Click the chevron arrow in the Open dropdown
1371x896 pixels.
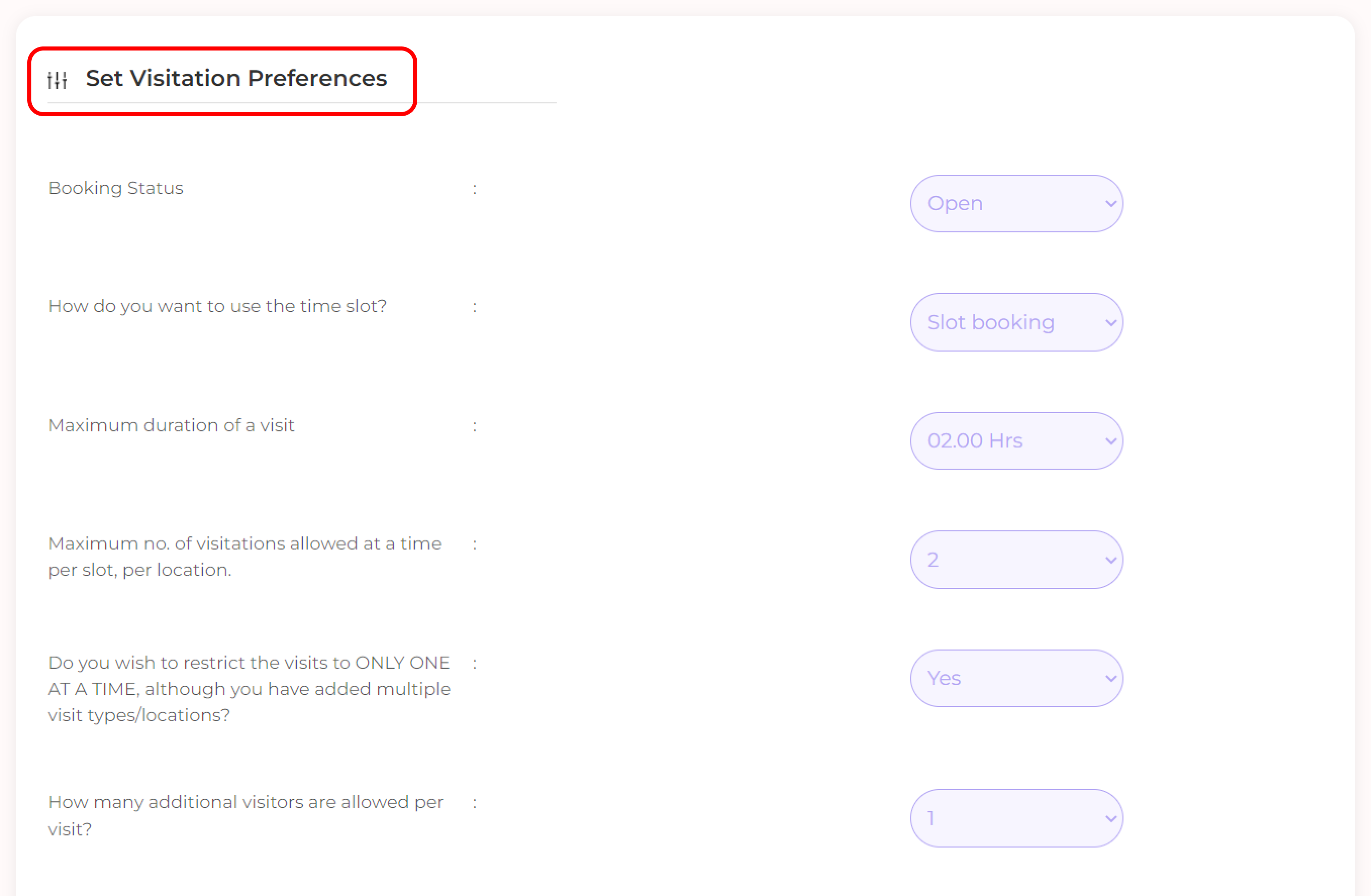coord(1111,204)
